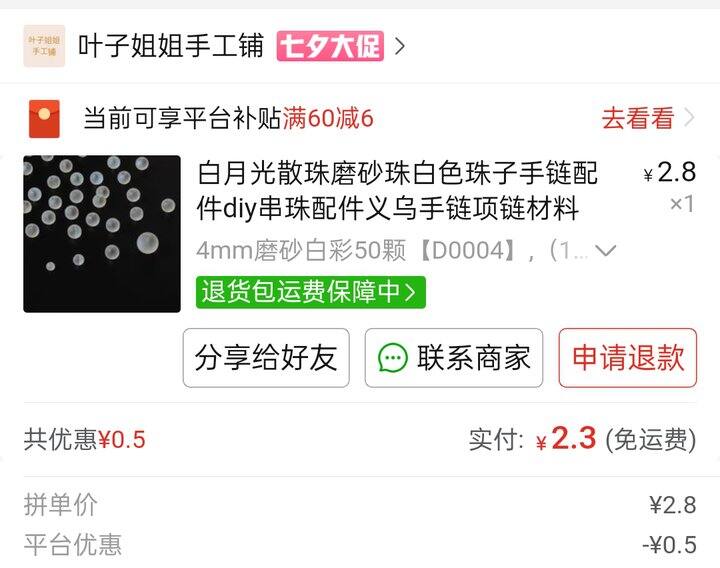Open the white beads product thumbnail

(102, 234)
